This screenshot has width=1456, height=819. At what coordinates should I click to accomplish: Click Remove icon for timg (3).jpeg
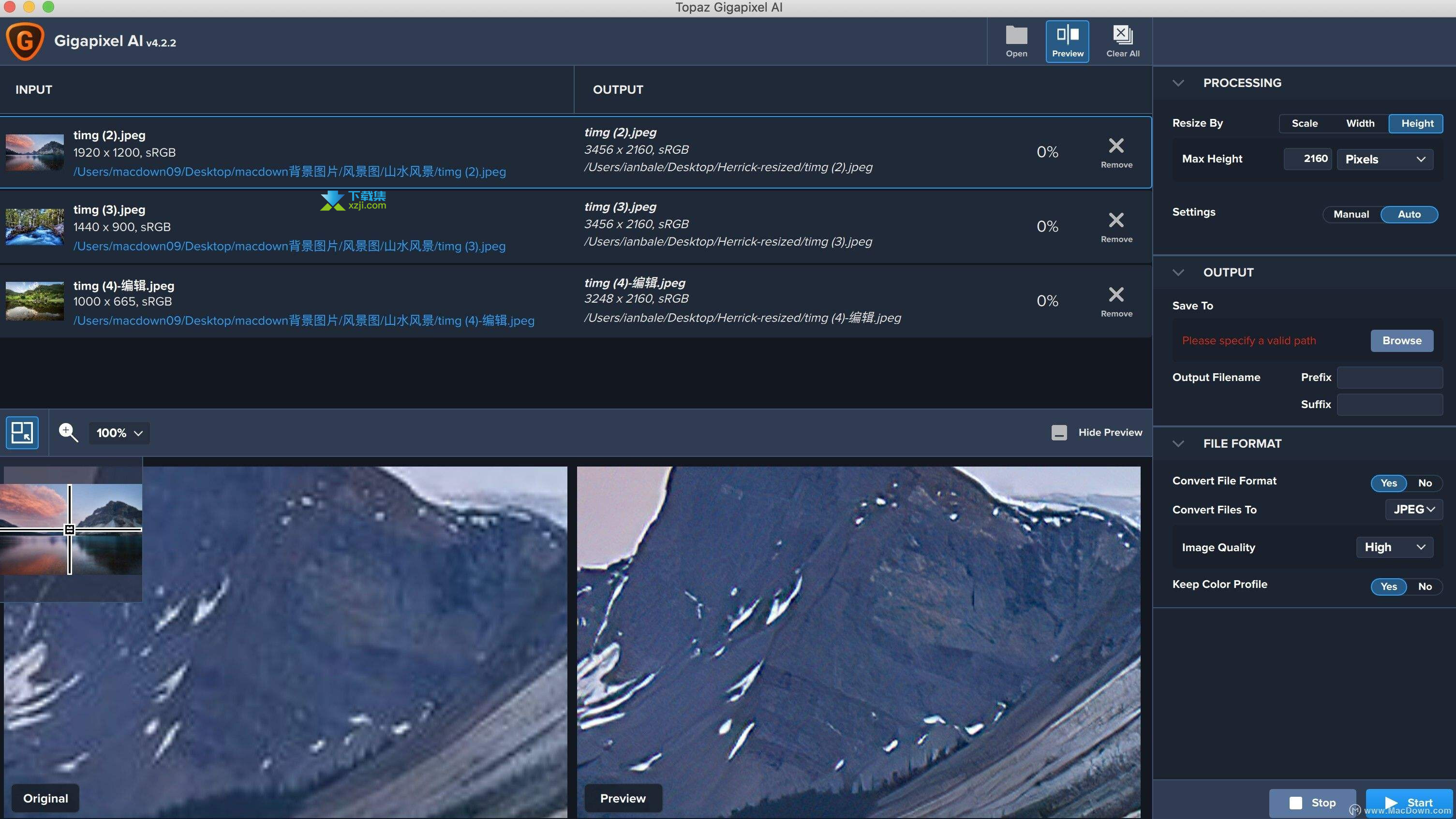[x=1116, y=221]
